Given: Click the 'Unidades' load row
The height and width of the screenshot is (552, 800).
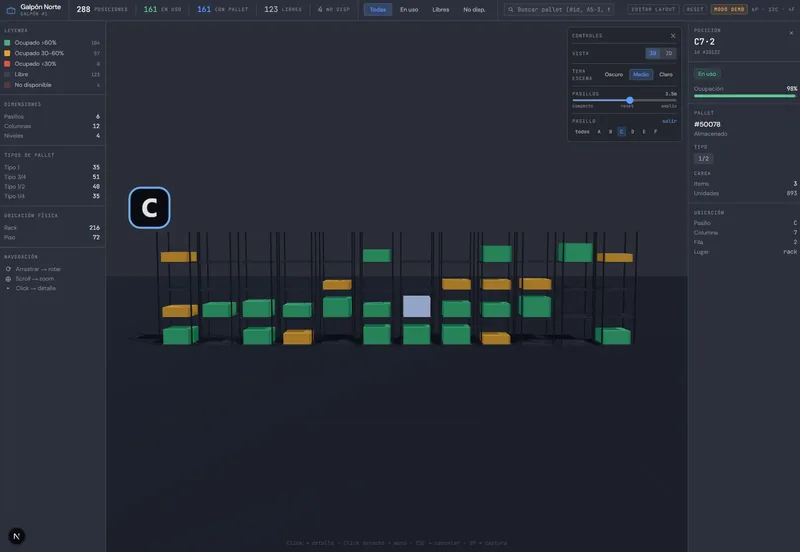Looking at the screenshot, I should click(745, 193).
